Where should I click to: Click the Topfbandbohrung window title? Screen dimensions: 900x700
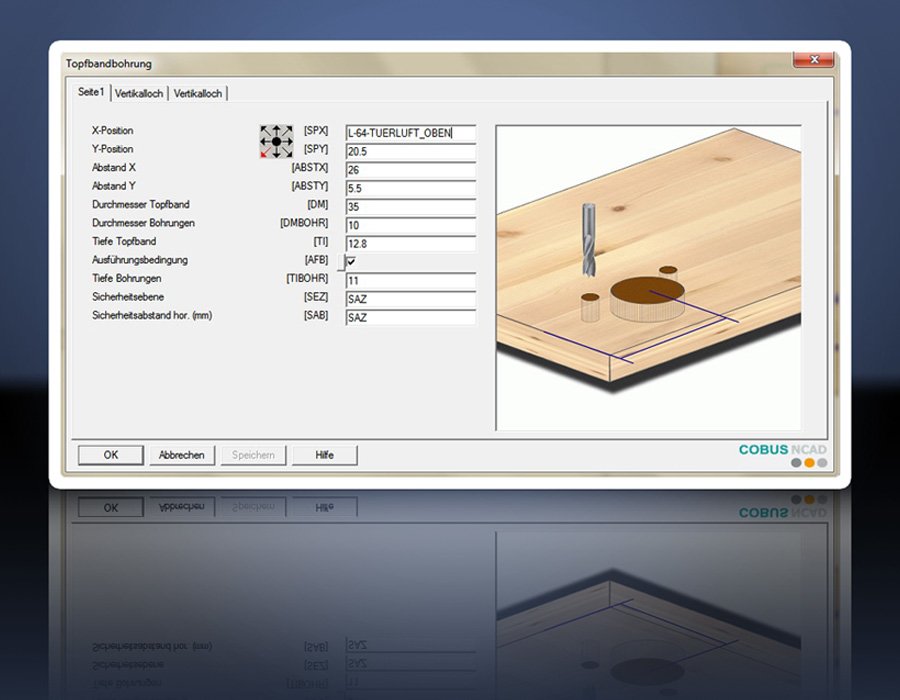pos(108,64)
